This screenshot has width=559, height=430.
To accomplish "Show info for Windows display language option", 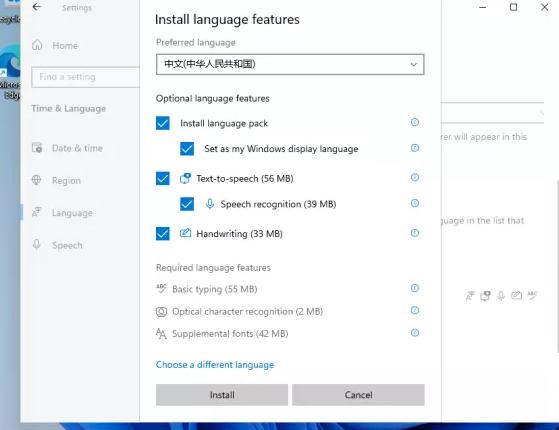I will coord(415,148).
